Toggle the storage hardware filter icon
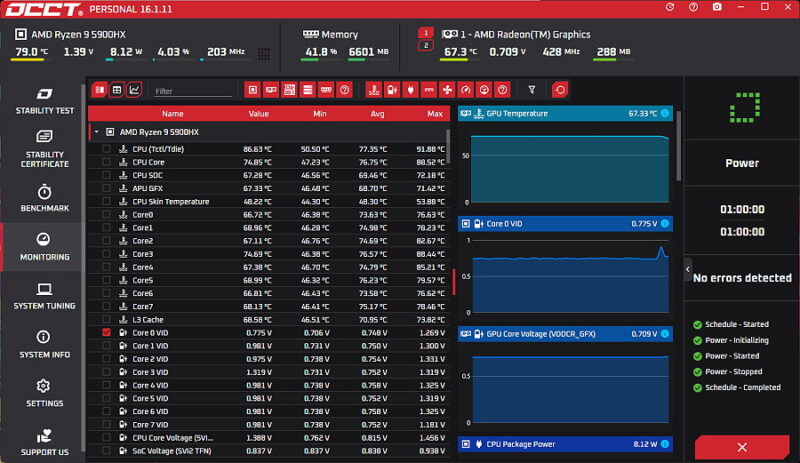This screenshot has width=800, height=463. 308,90
